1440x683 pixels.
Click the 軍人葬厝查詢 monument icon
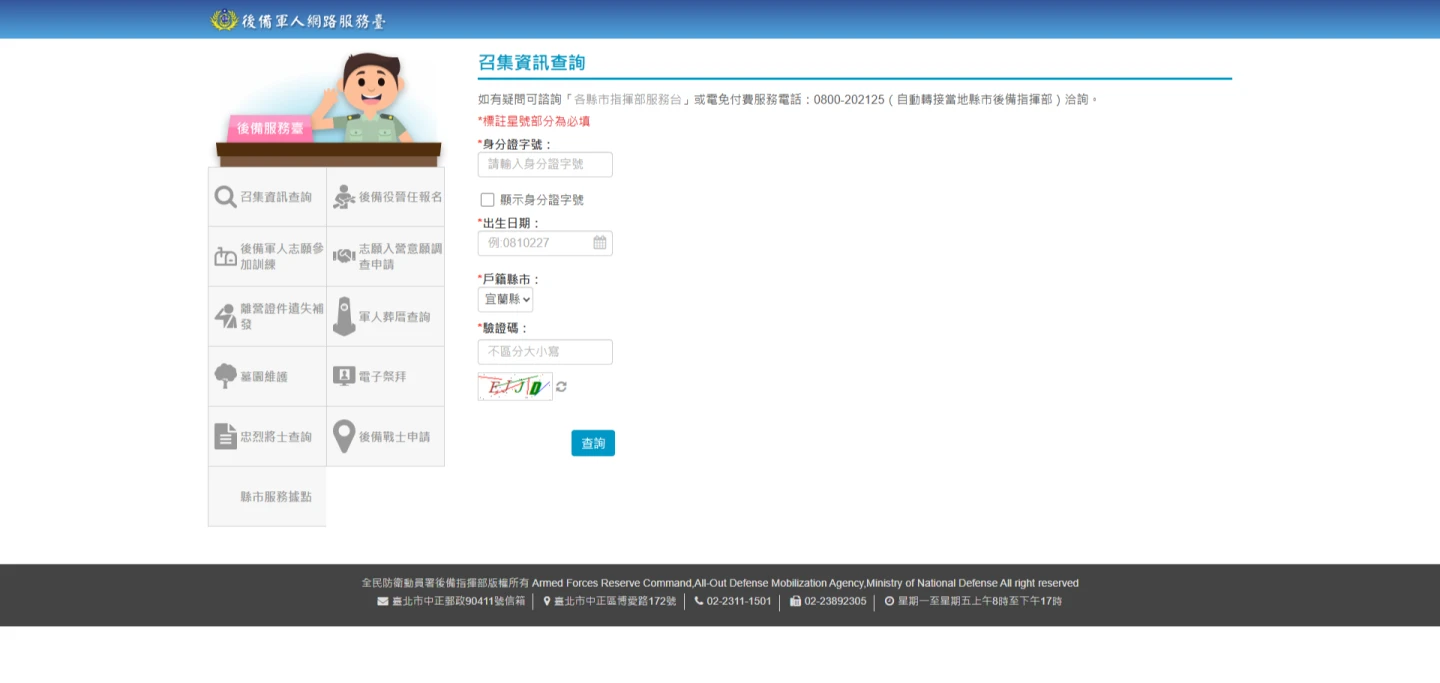pyautogui.click(x=344, y=317)
